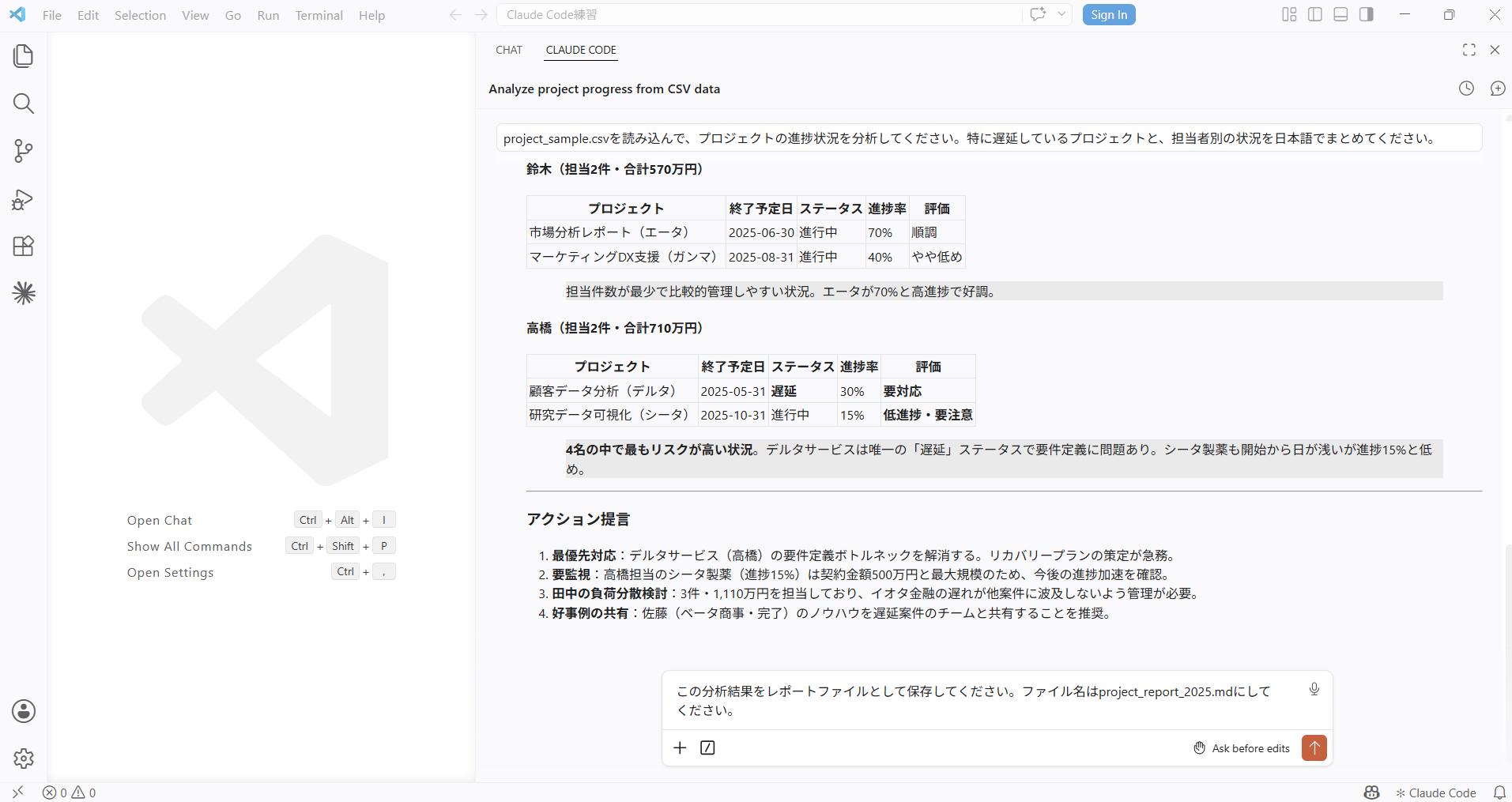Select the 2025-06-30 date cell
The height and width of the screenshot is (802, 1512).
pos(761,232)
